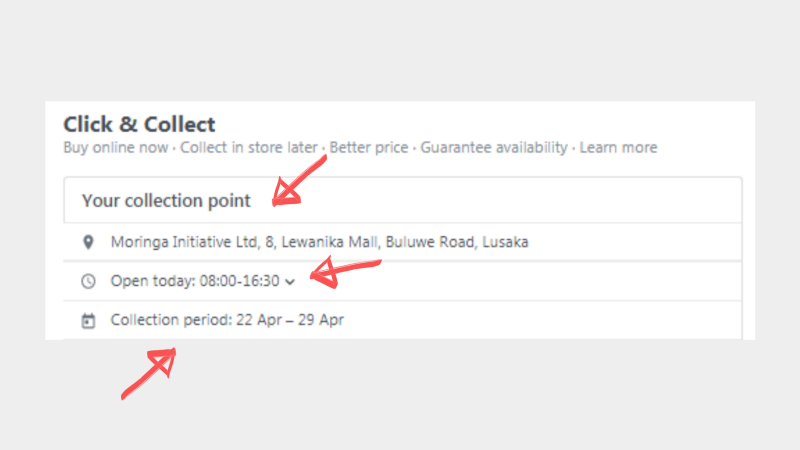Click the red arrow pointing at Collection period

pyautogui.click(x=150, y=372)
